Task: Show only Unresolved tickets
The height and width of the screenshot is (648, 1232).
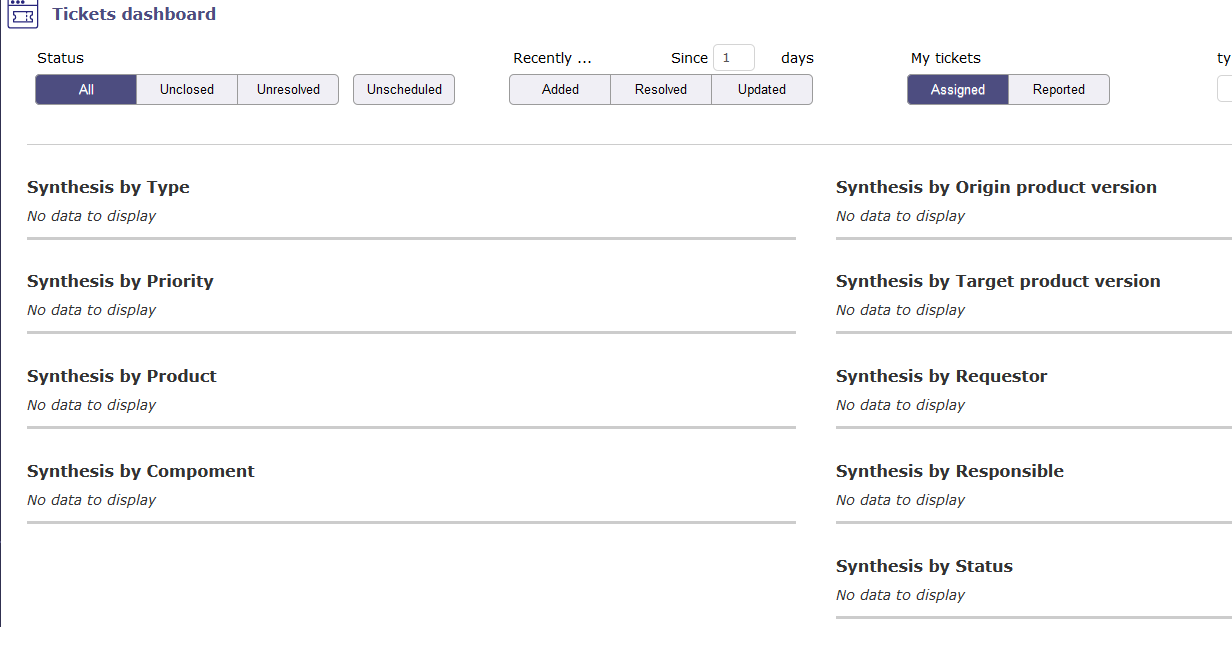Action: pyautogui.click(x=288, y=90)
